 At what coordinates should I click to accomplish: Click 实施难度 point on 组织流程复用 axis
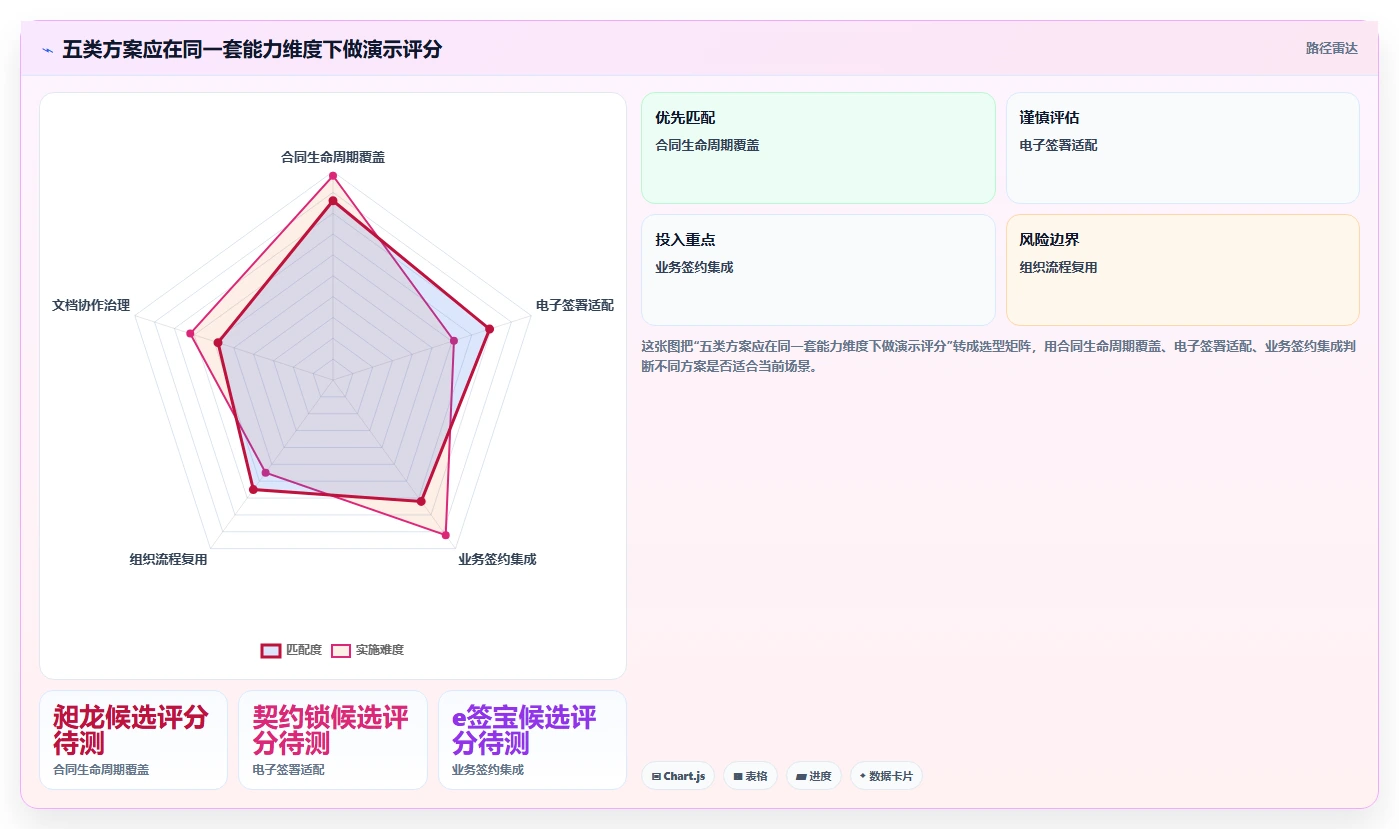(265, 472)
